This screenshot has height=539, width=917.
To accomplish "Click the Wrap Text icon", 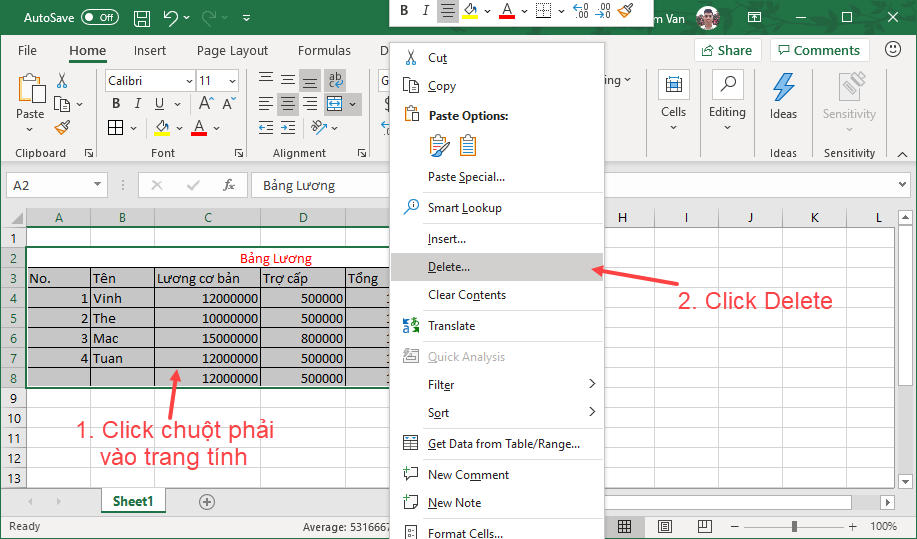I will [335, 80].
